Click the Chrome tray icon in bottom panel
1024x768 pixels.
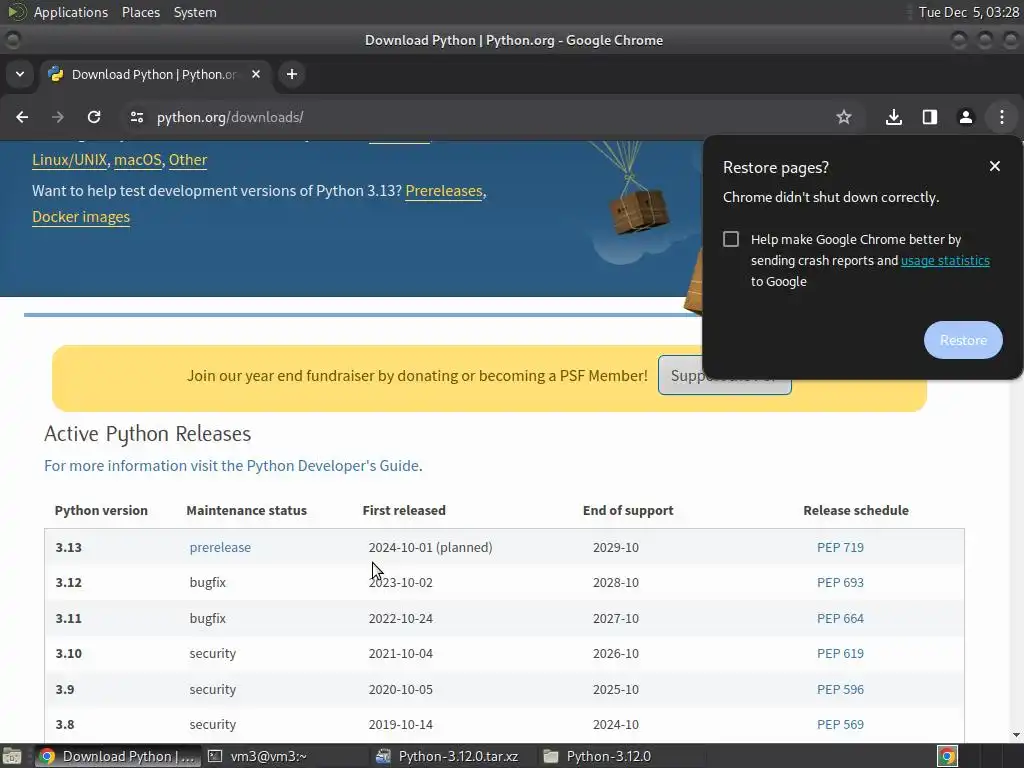click(947, 756)
